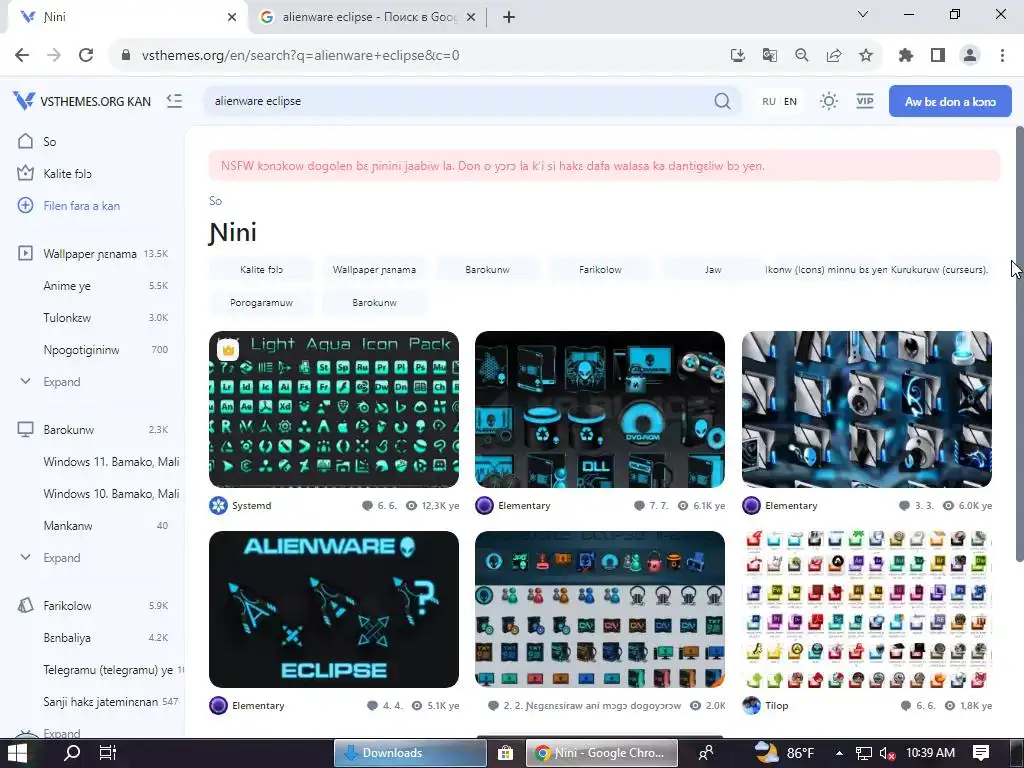The image size is (1024, 768).
Task: Click the share page icon in the address bar
Action: pos(833,55)
